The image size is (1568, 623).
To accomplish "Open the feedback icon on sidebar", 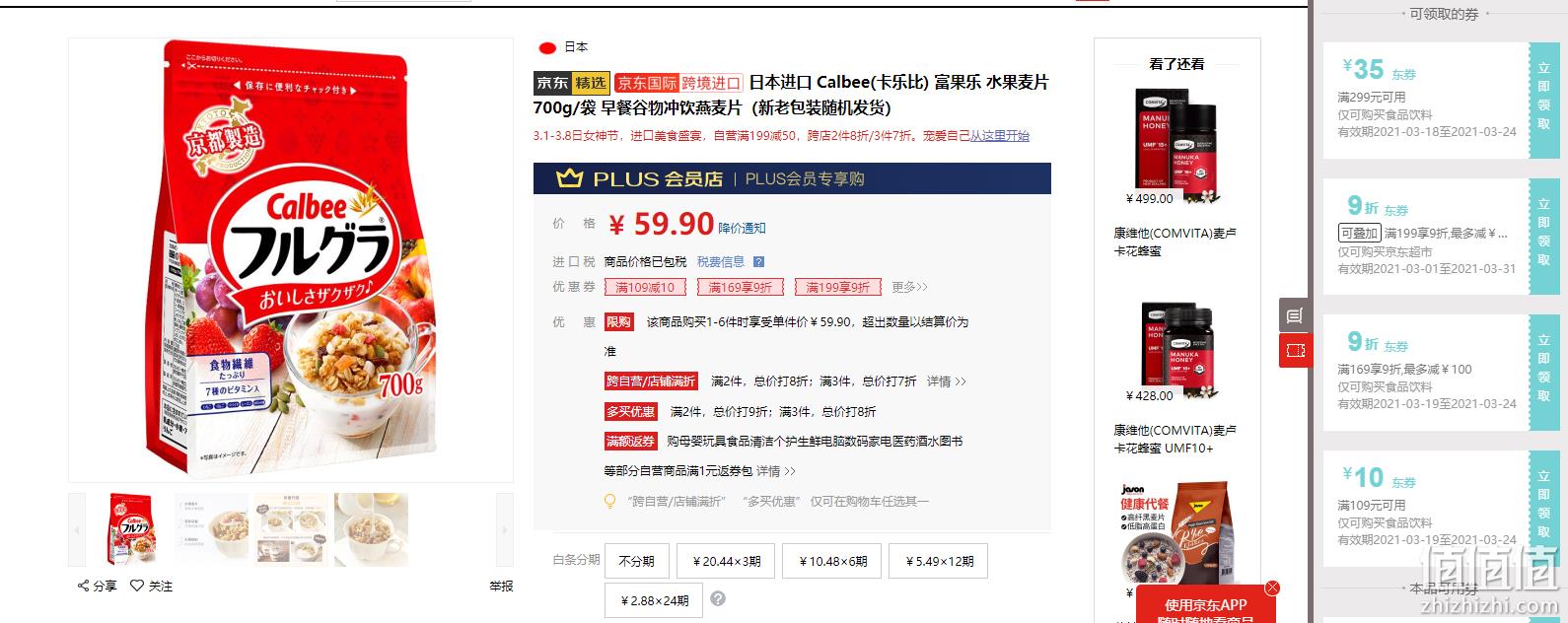I will 1295,315.
